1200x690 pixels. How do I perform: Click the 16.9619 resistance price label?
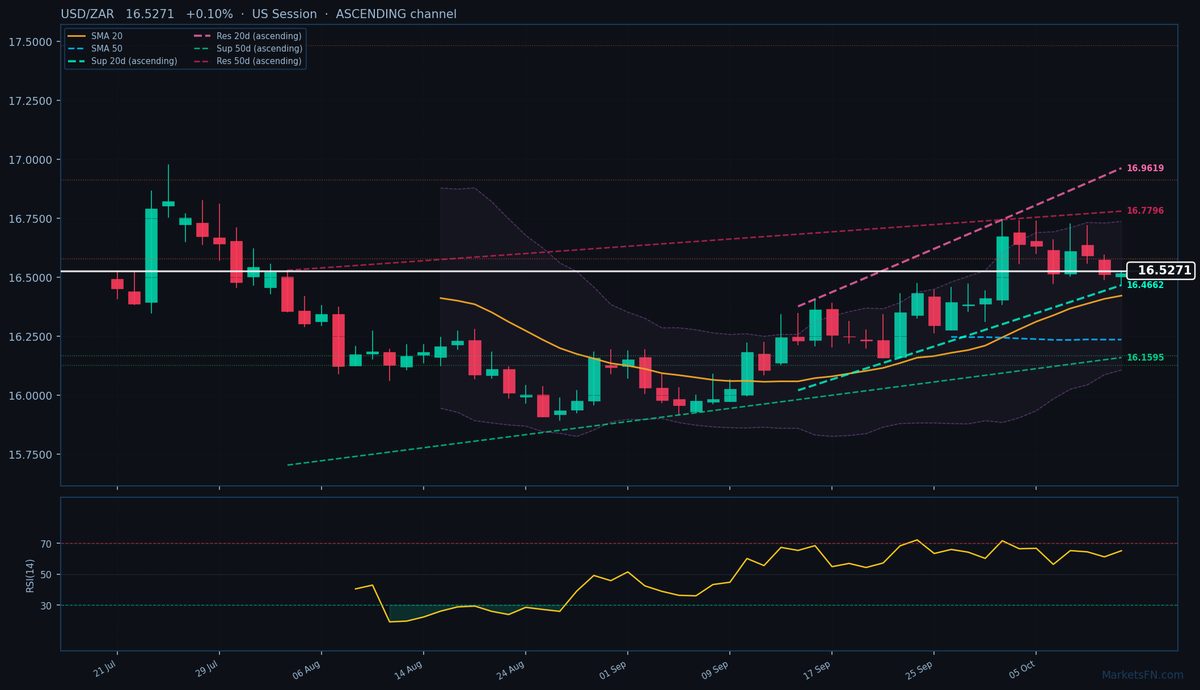coord(1145,168)
